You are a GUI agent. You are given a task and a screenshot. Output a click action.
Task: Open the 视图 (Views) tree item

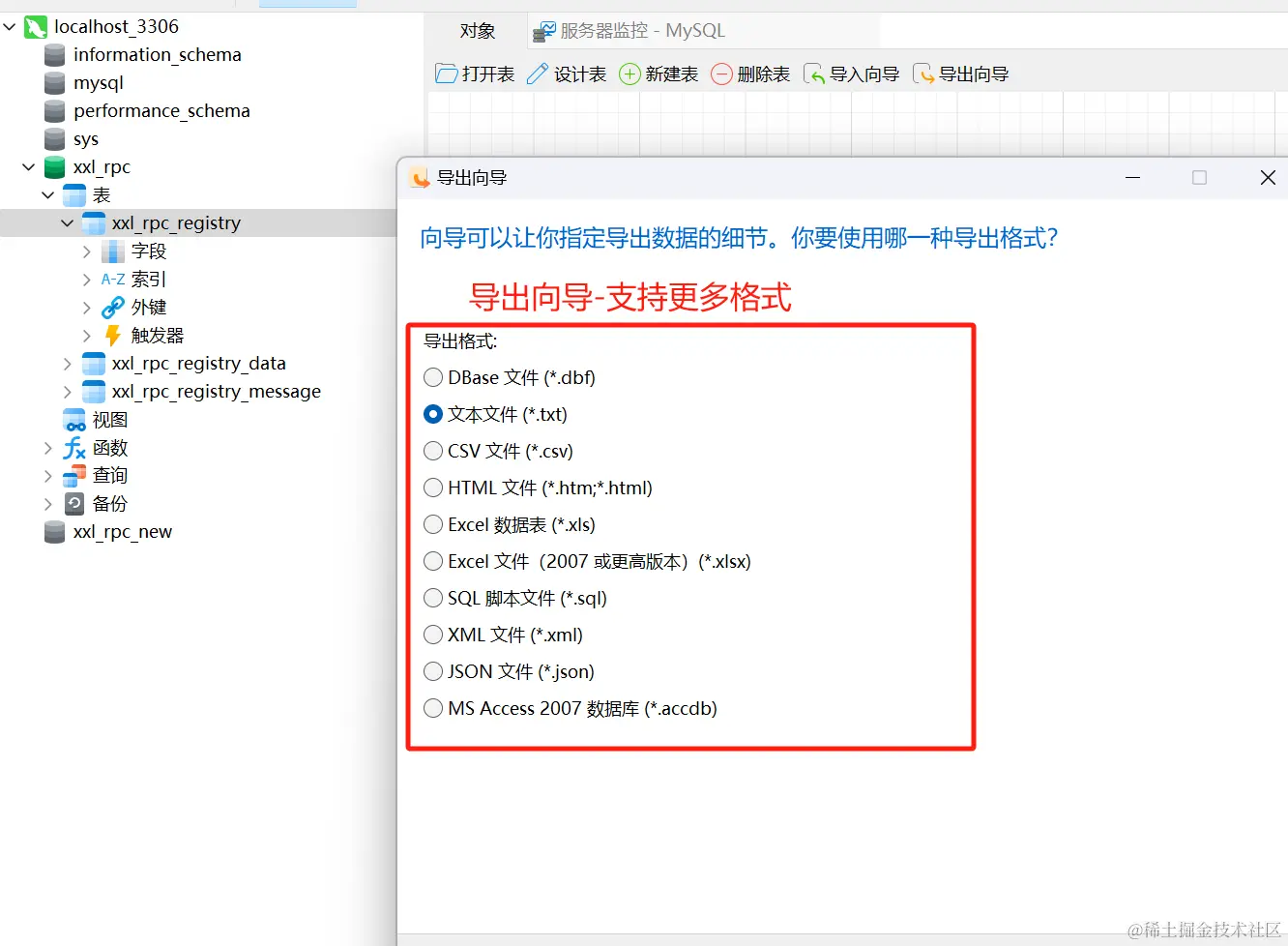[109, 420]
